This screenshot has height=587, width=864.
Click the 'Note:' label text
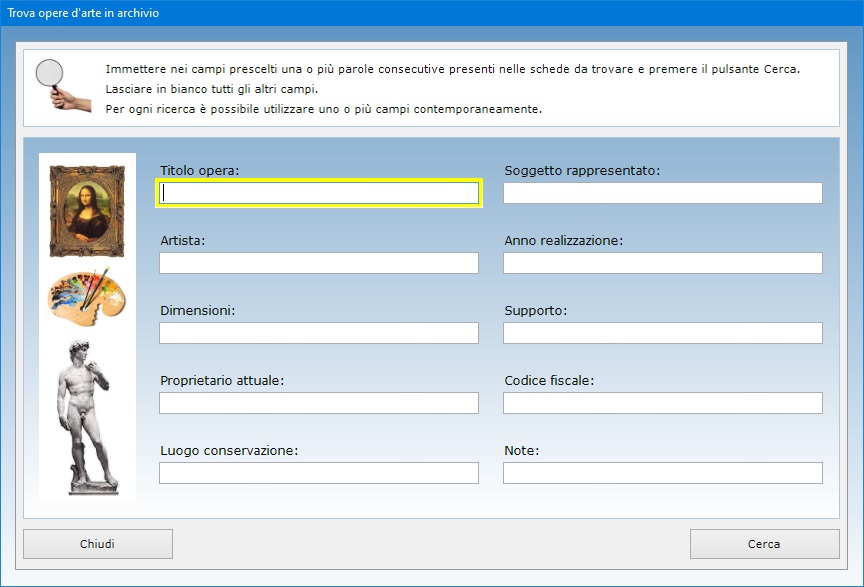tap(521, 451)
